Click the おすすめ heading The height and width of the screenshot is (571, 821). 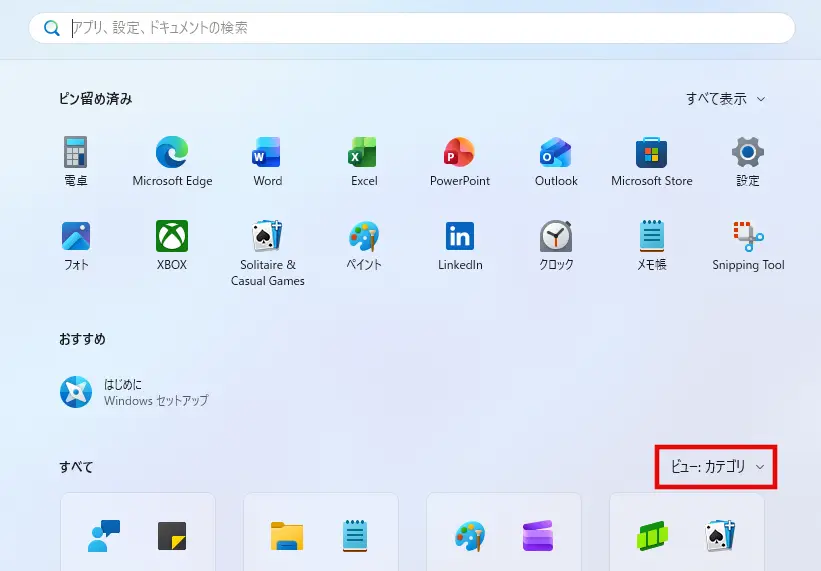coord(82,339)
